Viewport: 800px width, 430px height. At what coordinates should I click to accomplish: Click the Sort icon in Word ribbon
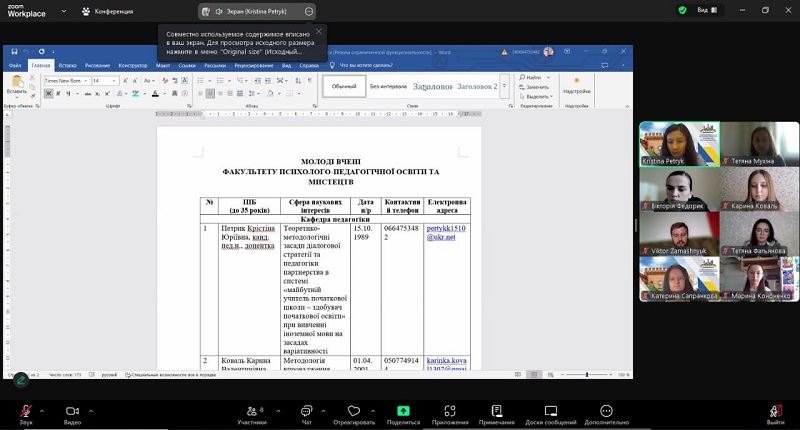click(298, 81)
